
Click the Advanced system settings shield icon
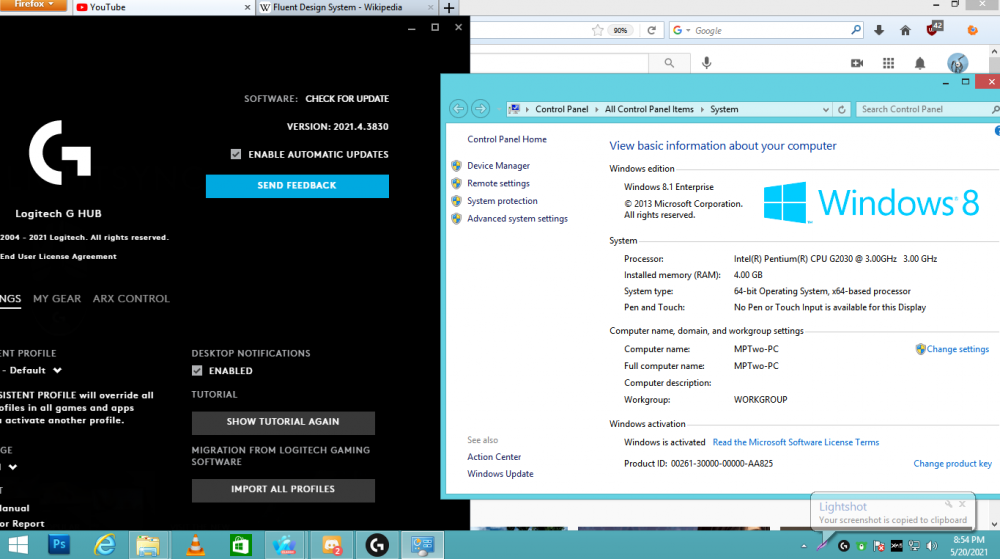[x=456, y=219]
